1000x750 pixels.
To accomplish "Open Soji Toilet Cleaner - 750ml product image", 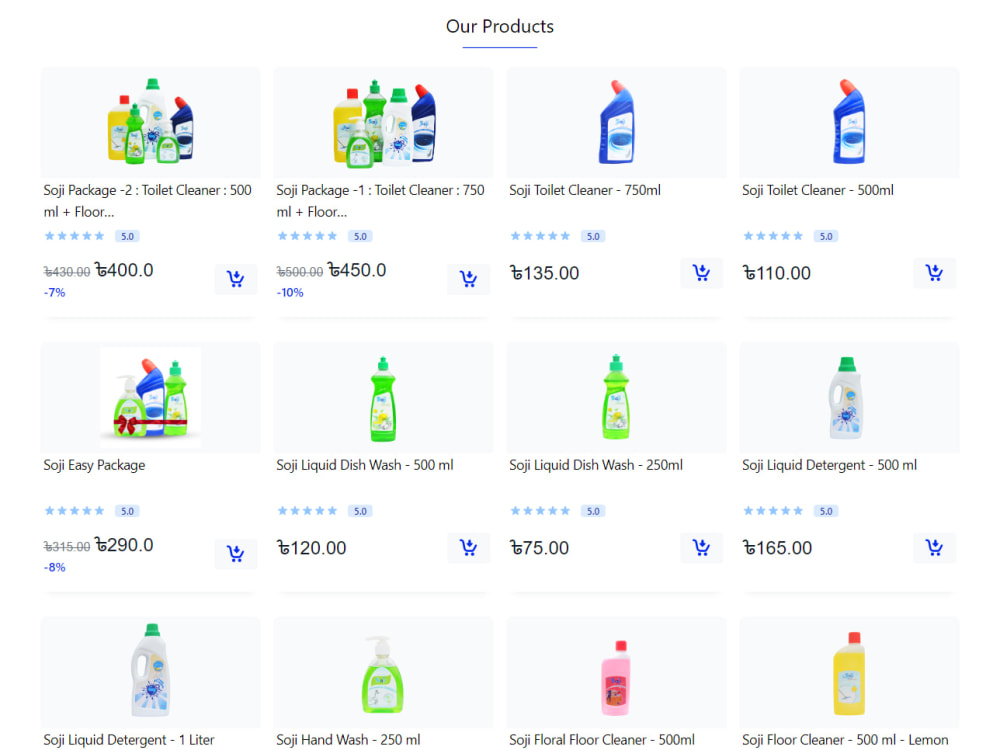I will pyautogui.click(x=616, y=122).
